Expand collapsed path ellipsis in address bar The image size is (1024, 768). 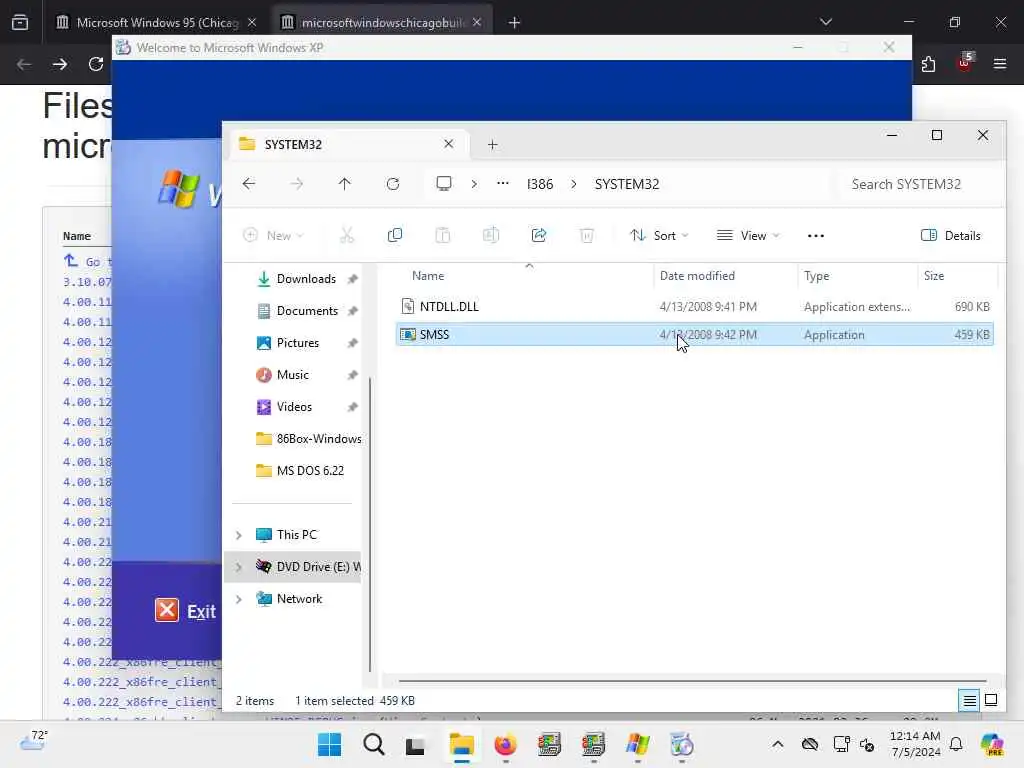pyautogui.click(x=502, y=184)
